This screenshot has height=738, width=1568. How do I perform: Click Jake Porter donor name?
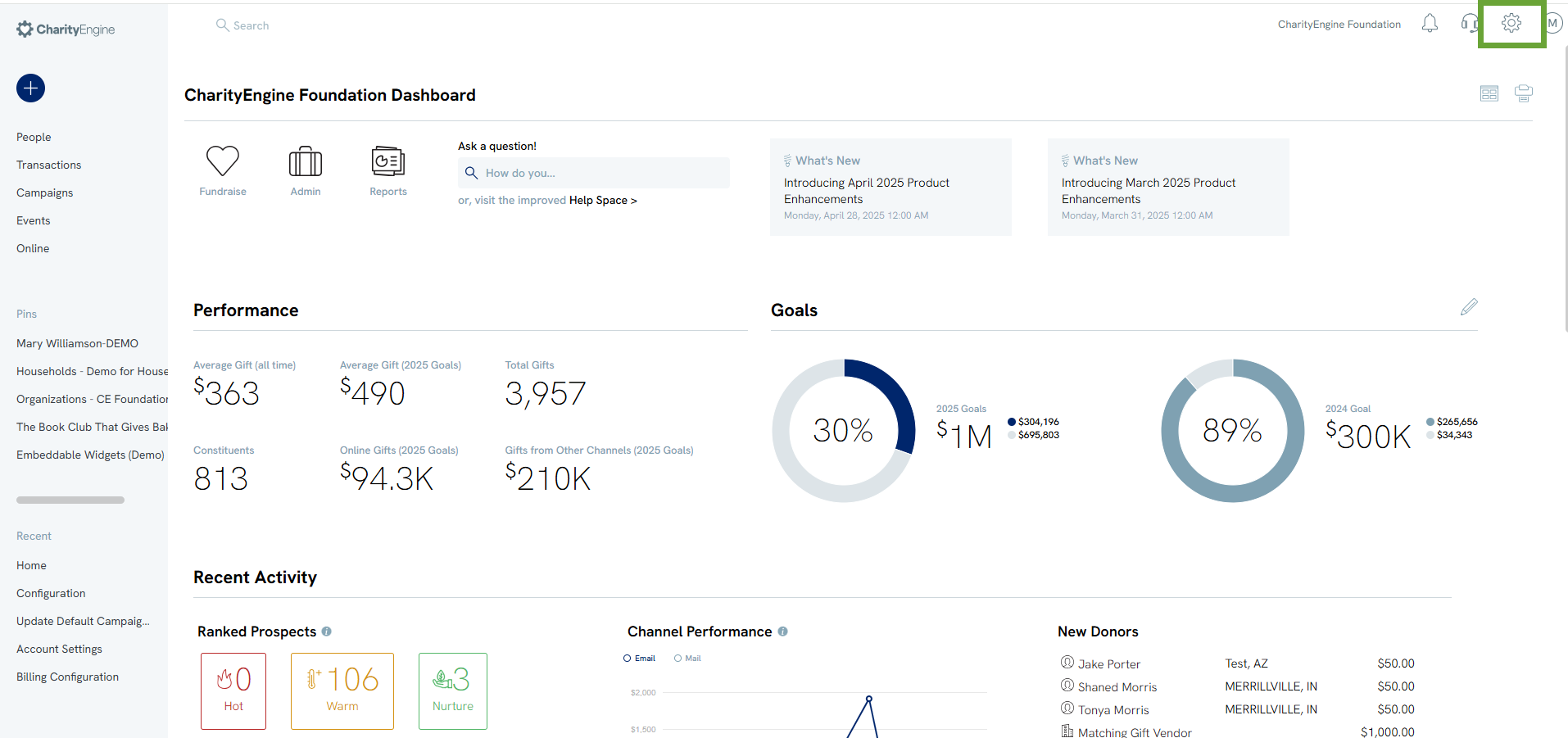(1109, 663)
